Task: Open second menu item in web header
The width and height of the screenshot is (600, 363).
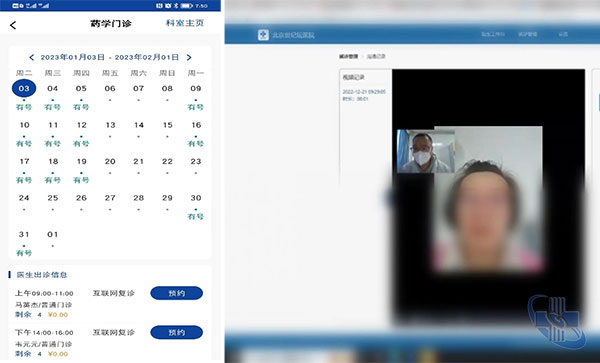Action: click(528, 34)
